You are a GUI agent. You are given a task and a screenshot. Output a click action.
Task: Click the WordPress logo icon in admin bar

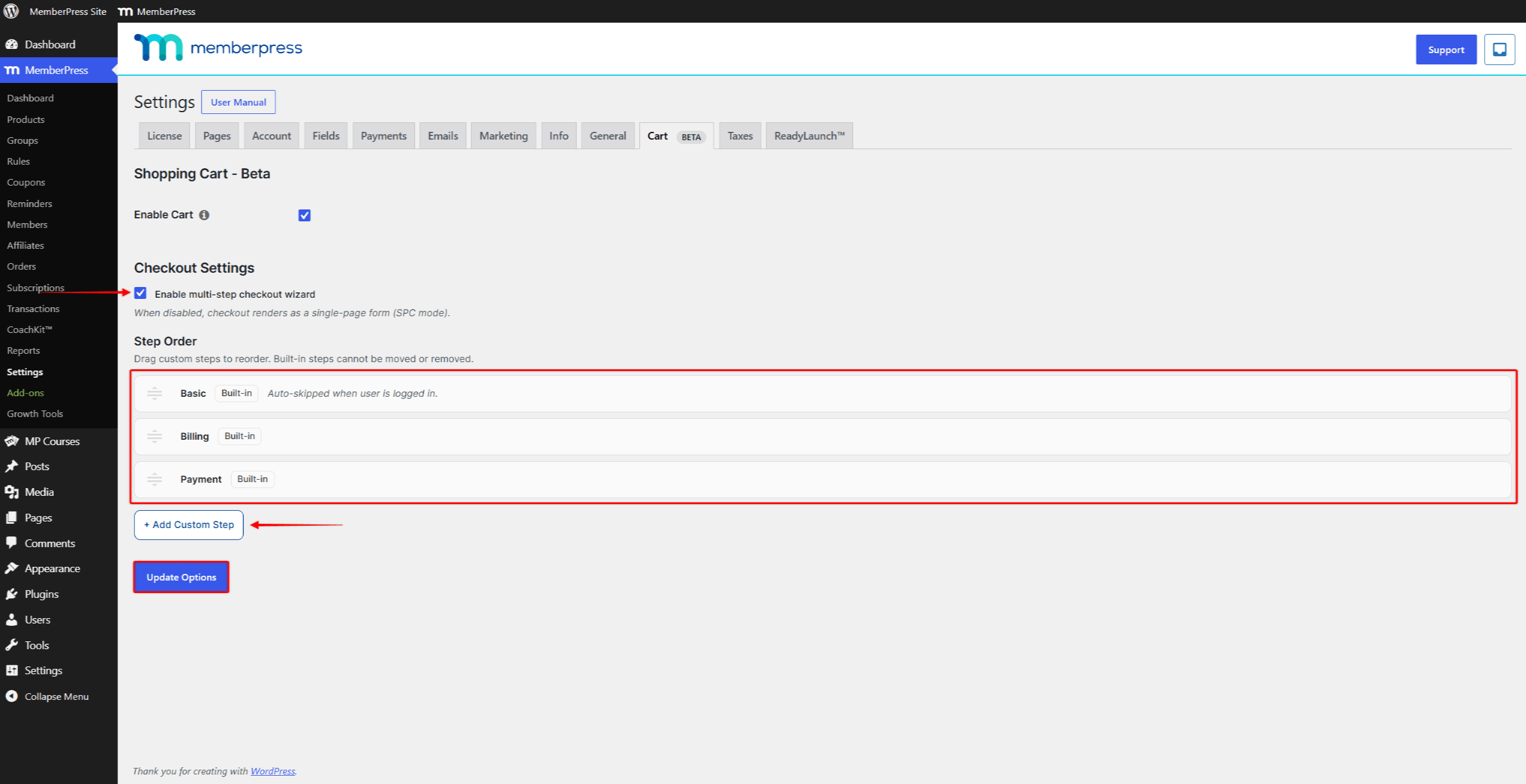tap(11, 11)
